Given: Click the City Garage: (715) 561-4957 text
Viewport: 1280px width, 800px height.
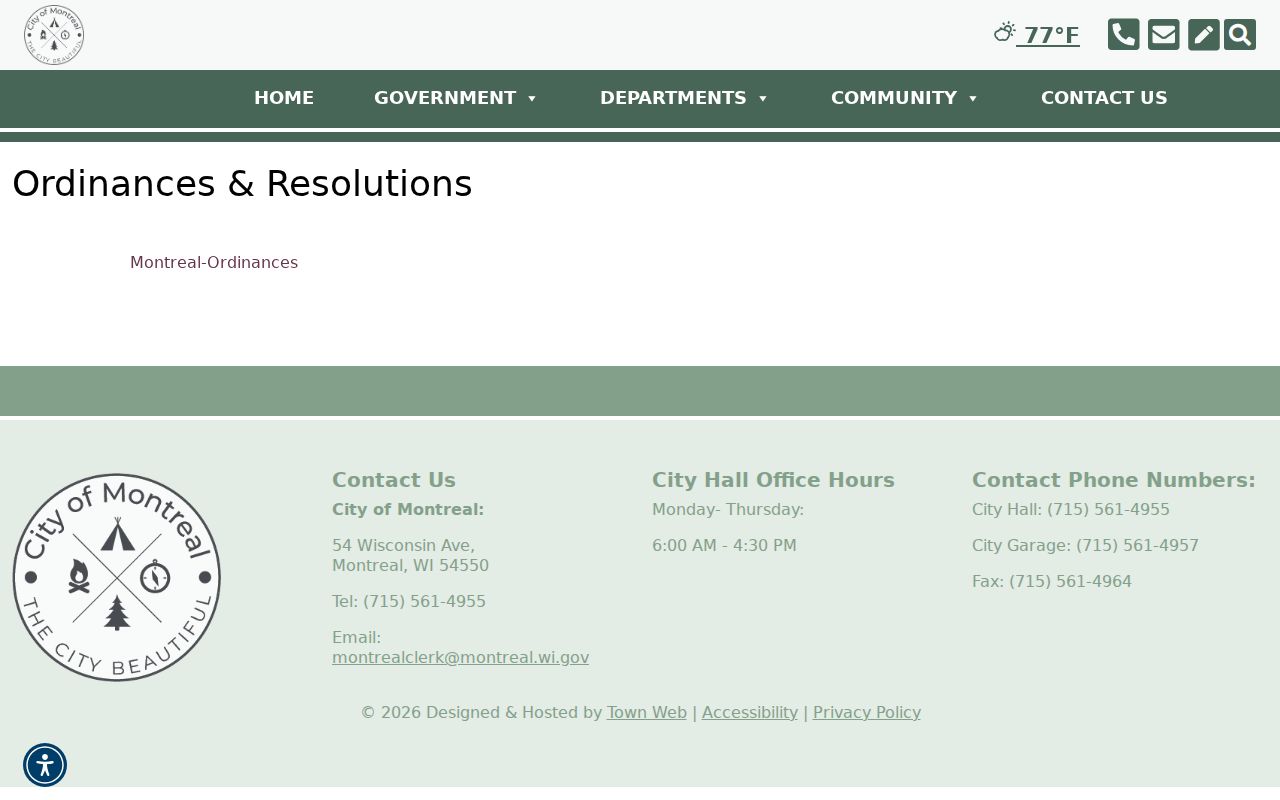Looking at the screenshot, I should (1085, 546).
